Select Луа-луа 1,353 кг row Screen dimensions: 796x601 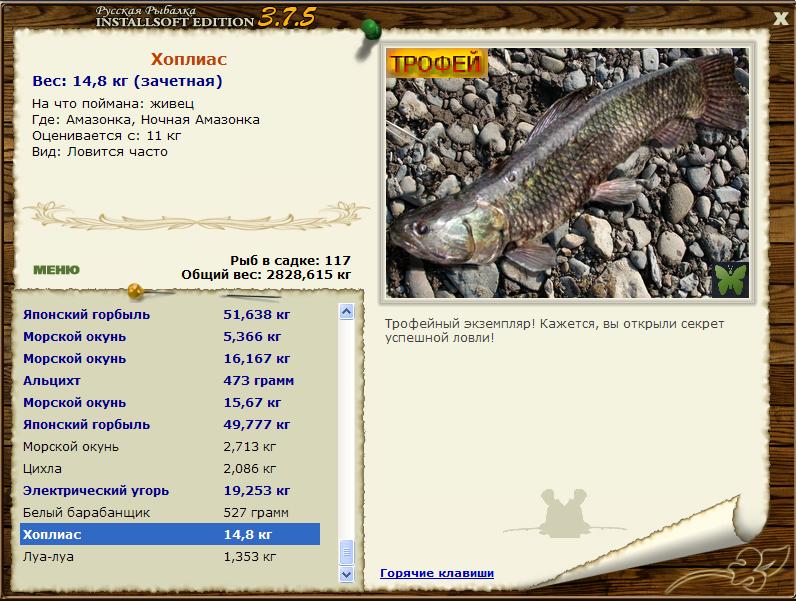tap(170, 557)
